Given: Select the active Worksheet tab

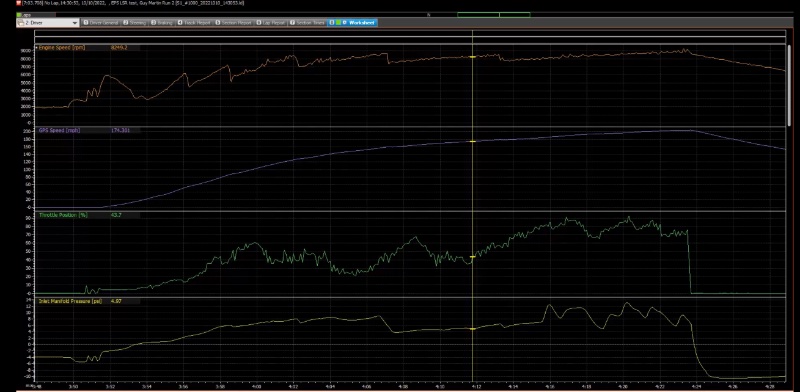Looking at the screenshot, I should (x=353, y=23).
